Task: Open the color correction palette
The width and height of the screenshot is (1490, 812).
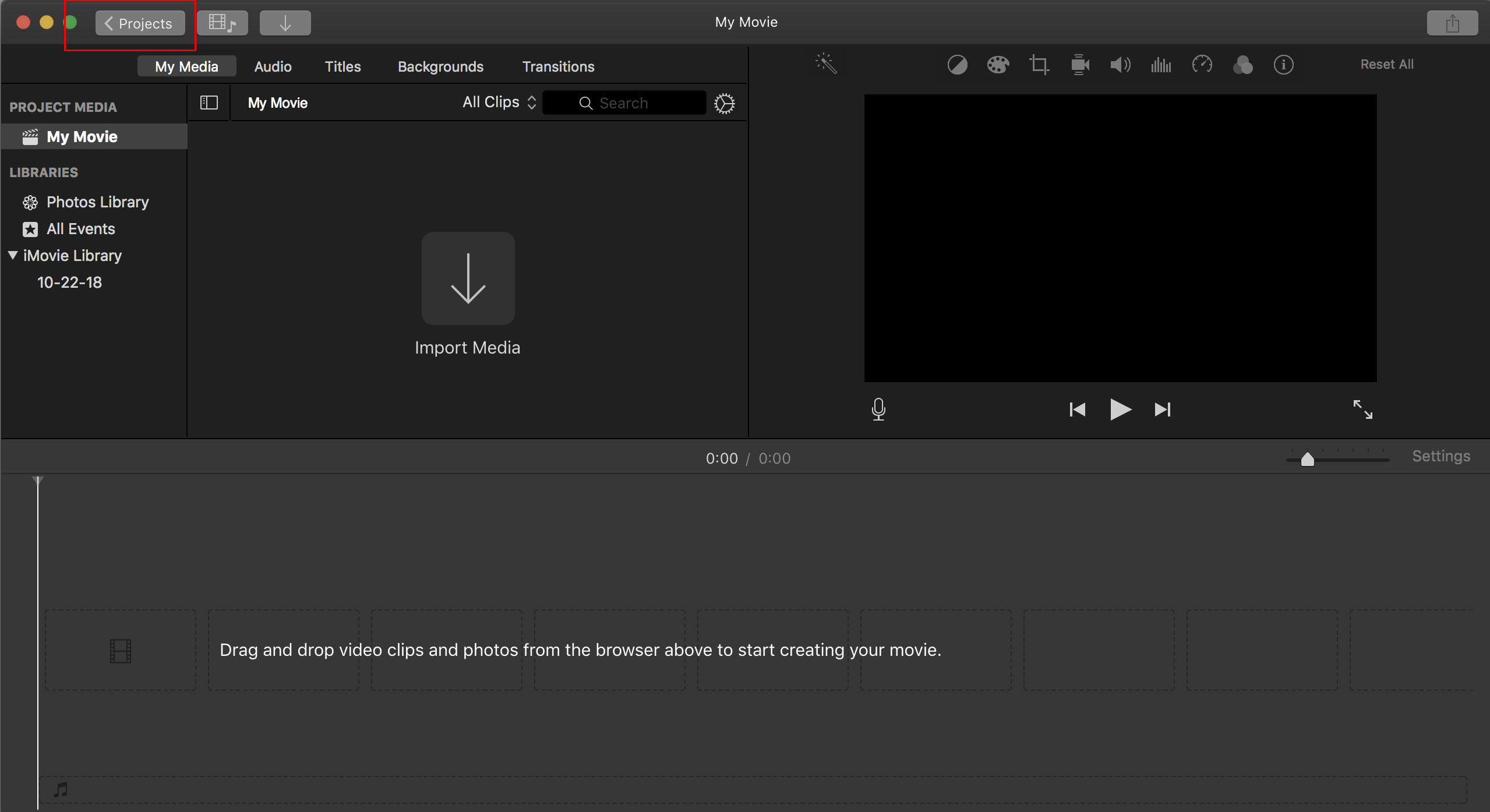Action: (x=998, y=65)
